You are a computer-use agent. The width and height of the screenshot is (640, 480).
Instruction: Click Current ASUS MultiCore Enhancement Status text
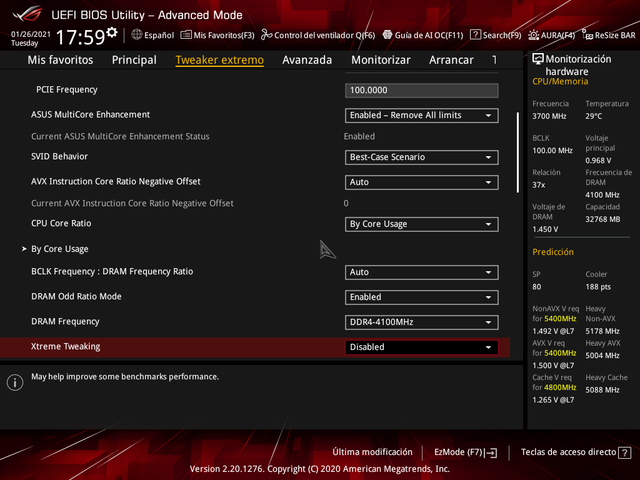pyautogui.click(x=120, y=137)
